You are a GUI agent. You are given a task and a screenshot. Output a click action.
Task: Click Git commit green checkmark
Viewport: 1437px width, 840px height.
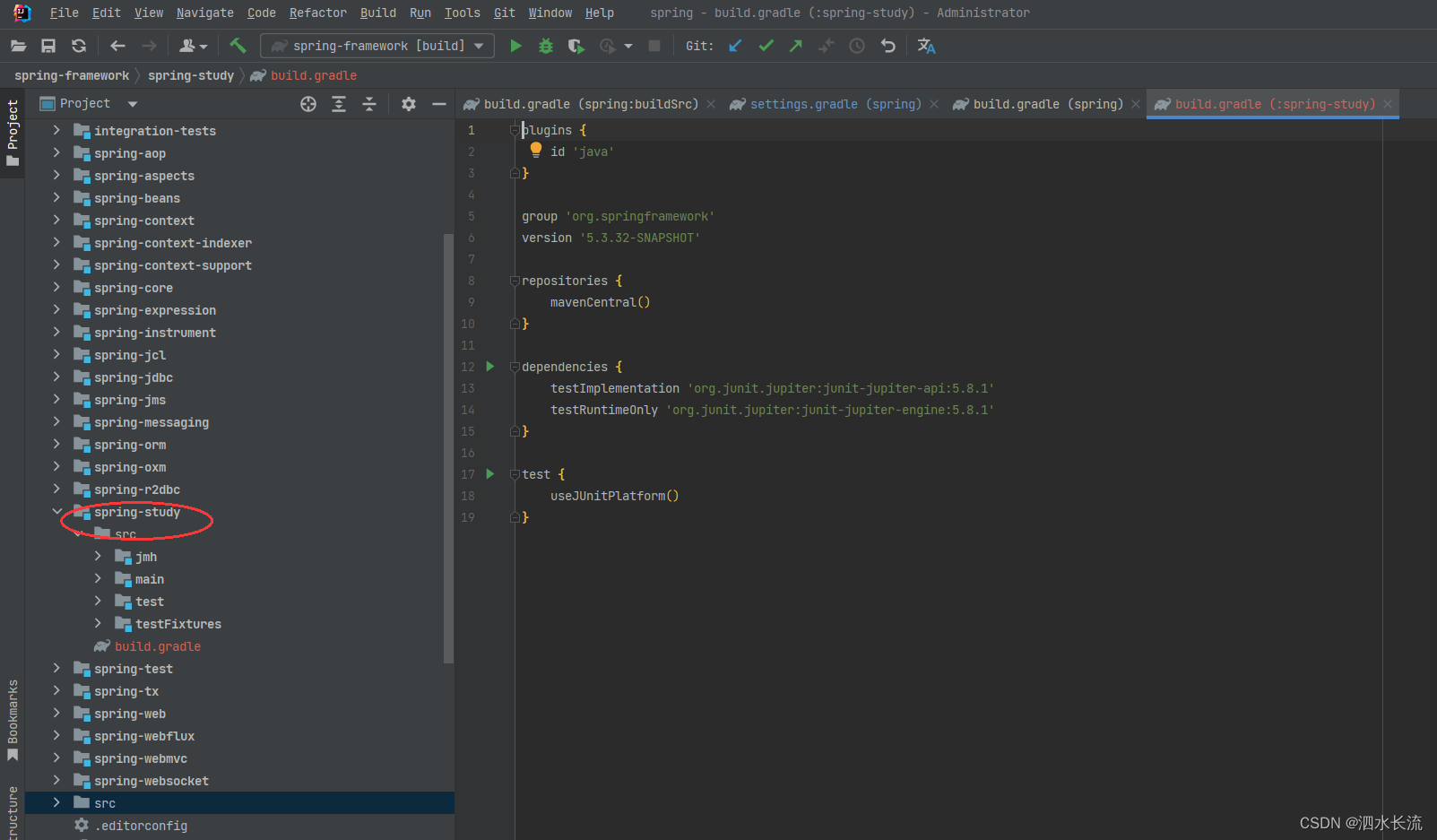coord(766,46)
